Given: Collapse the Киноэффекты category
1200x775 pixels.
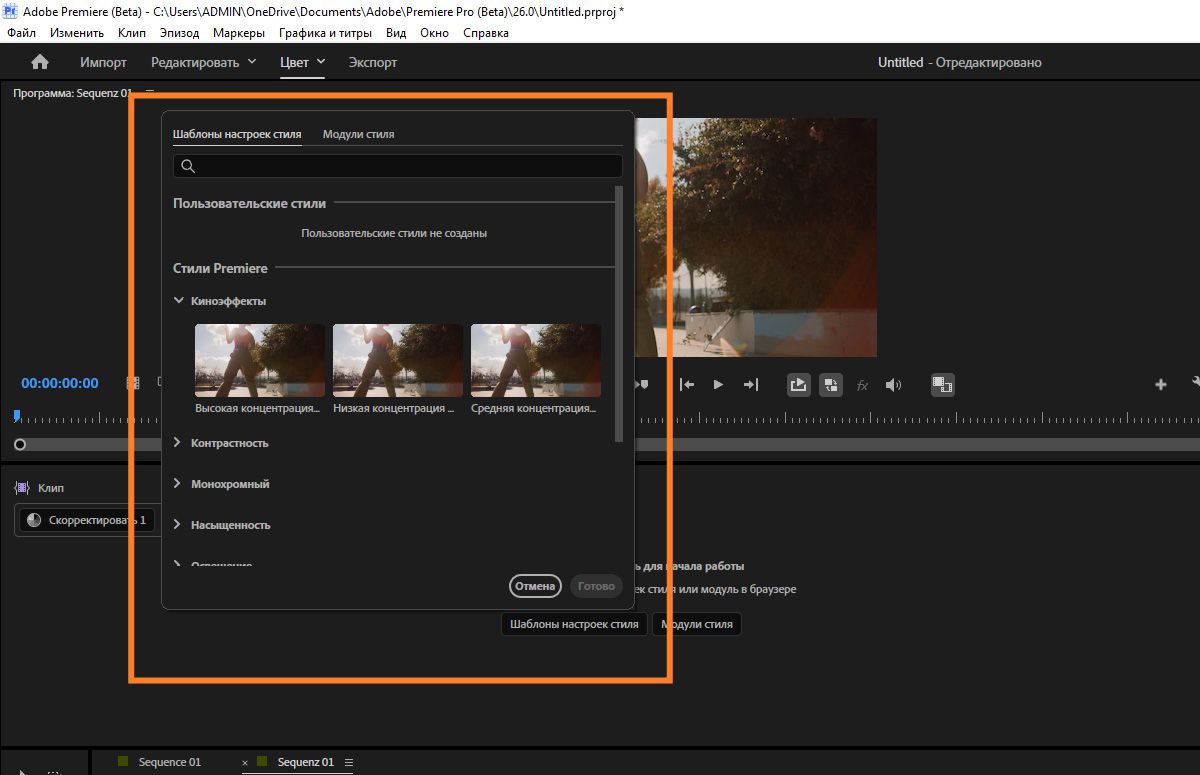Looking at the screenshot, I should [x=179, y=301].
